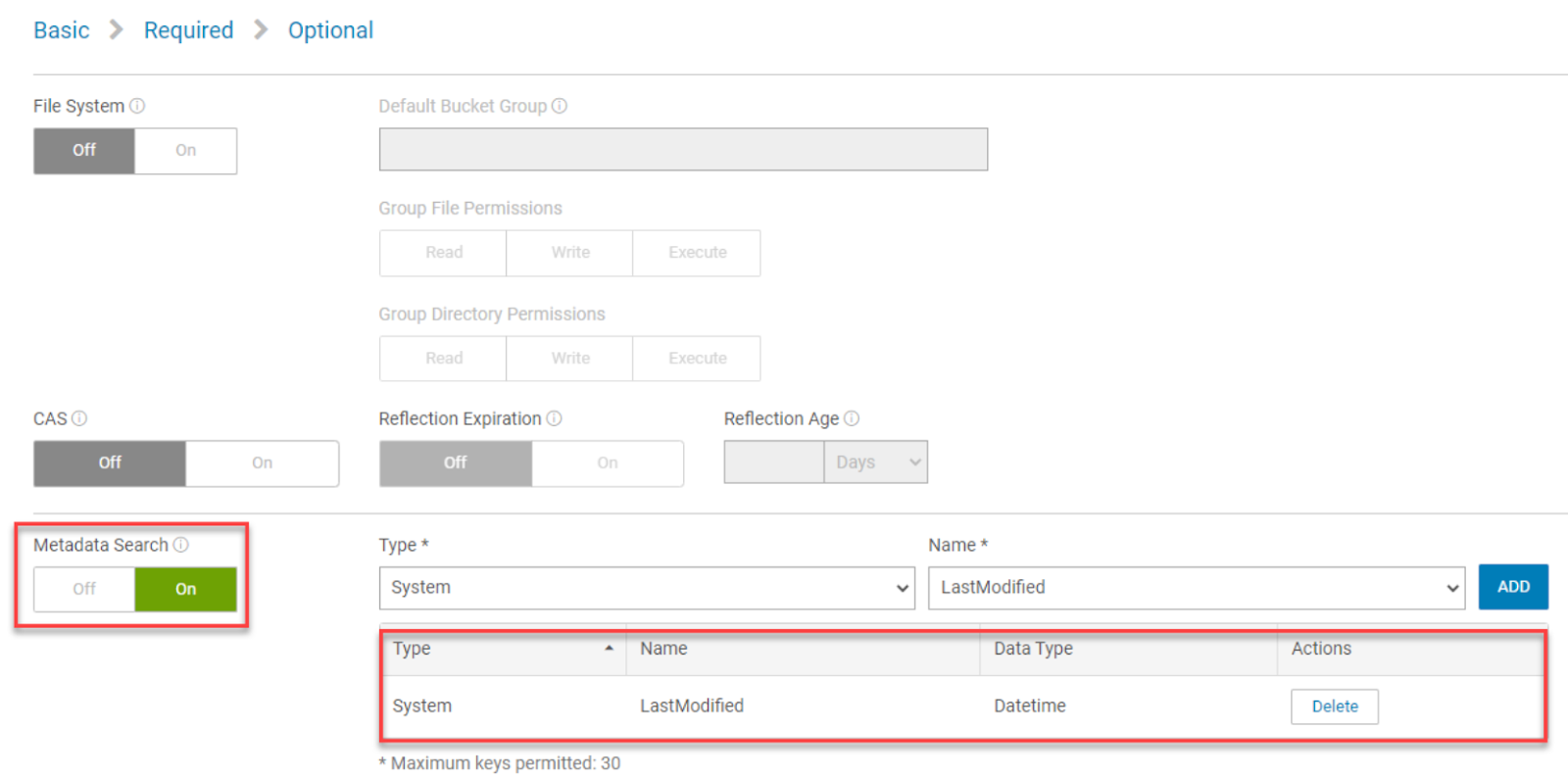
Task: Select the Optional step tab
Action: click(330, 30)
